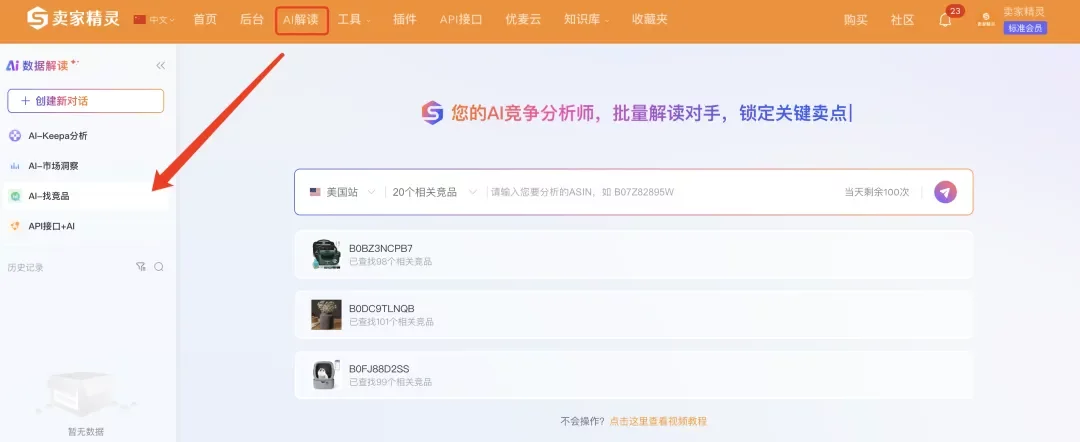Collapse the sidebar with double chevron icon
Image resolution: width=1080 pixels, height=442 pixels.
coord(160,66)
